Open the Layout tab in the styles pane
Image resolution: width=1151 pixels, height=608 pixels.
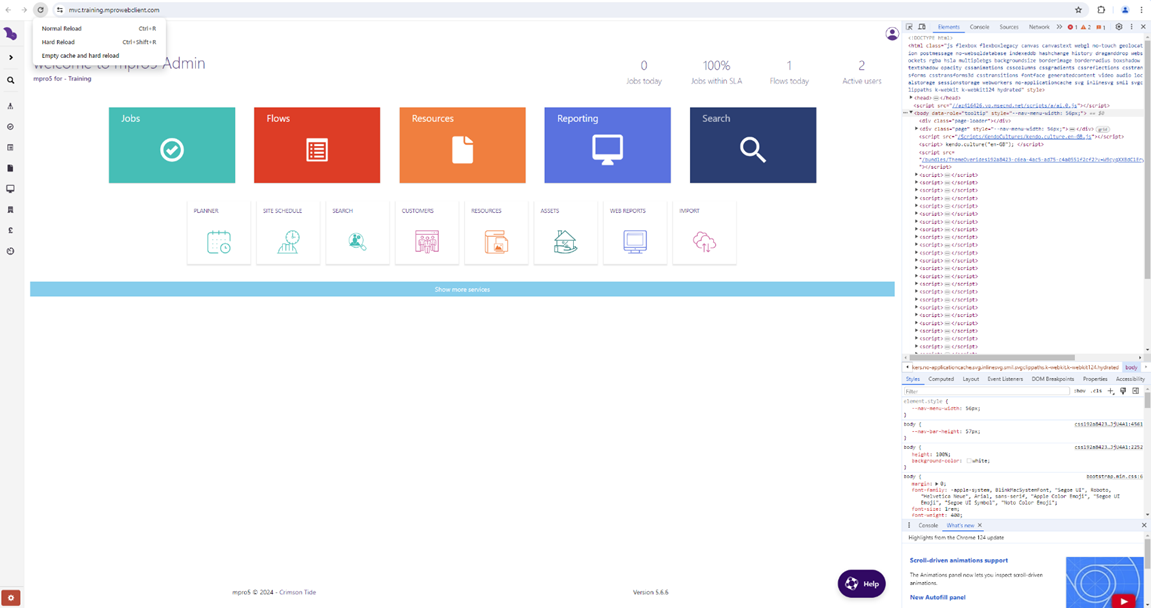(x=970, y=379)
